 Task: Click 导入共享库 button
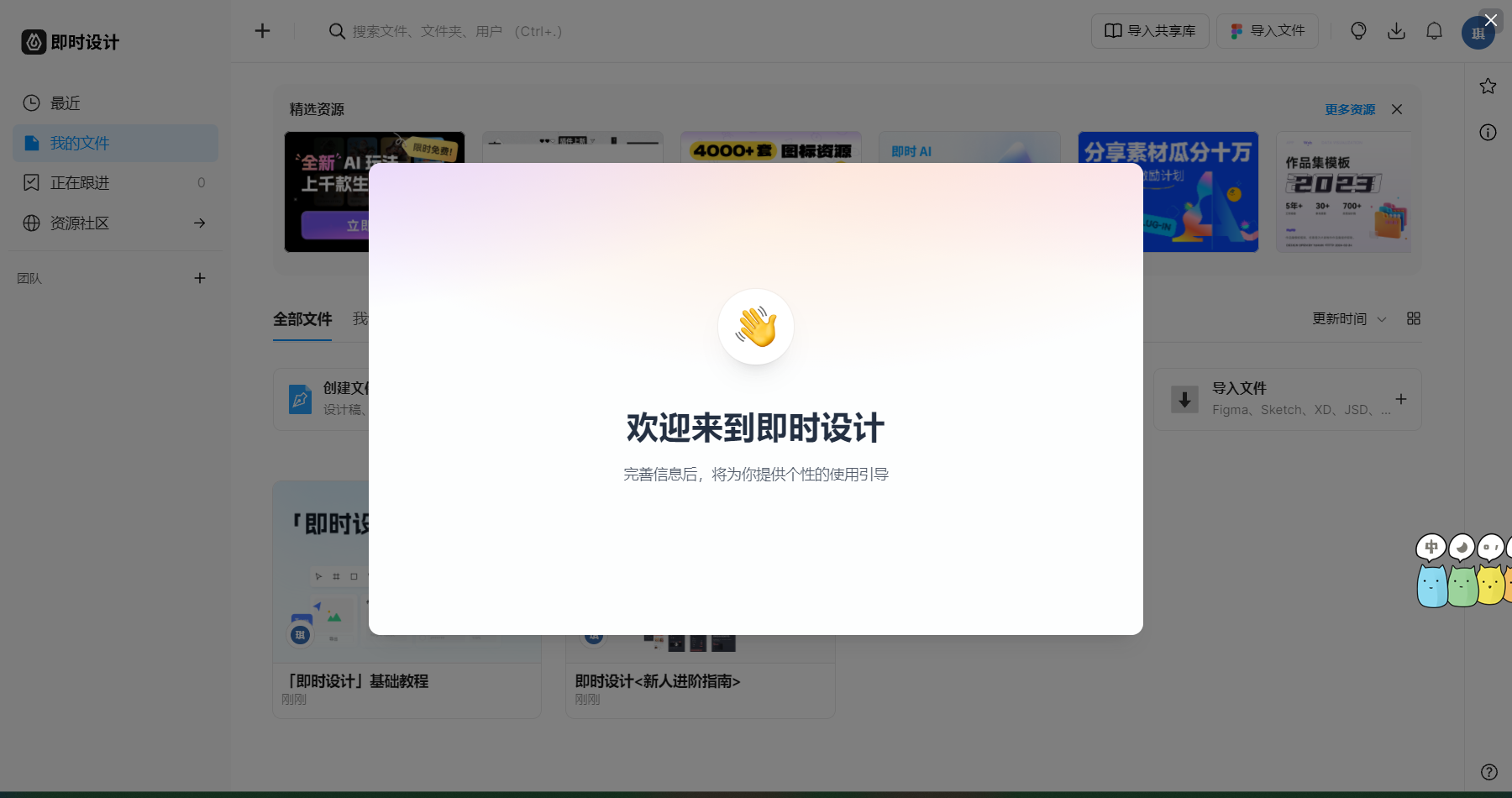(x=1150, y=31)
